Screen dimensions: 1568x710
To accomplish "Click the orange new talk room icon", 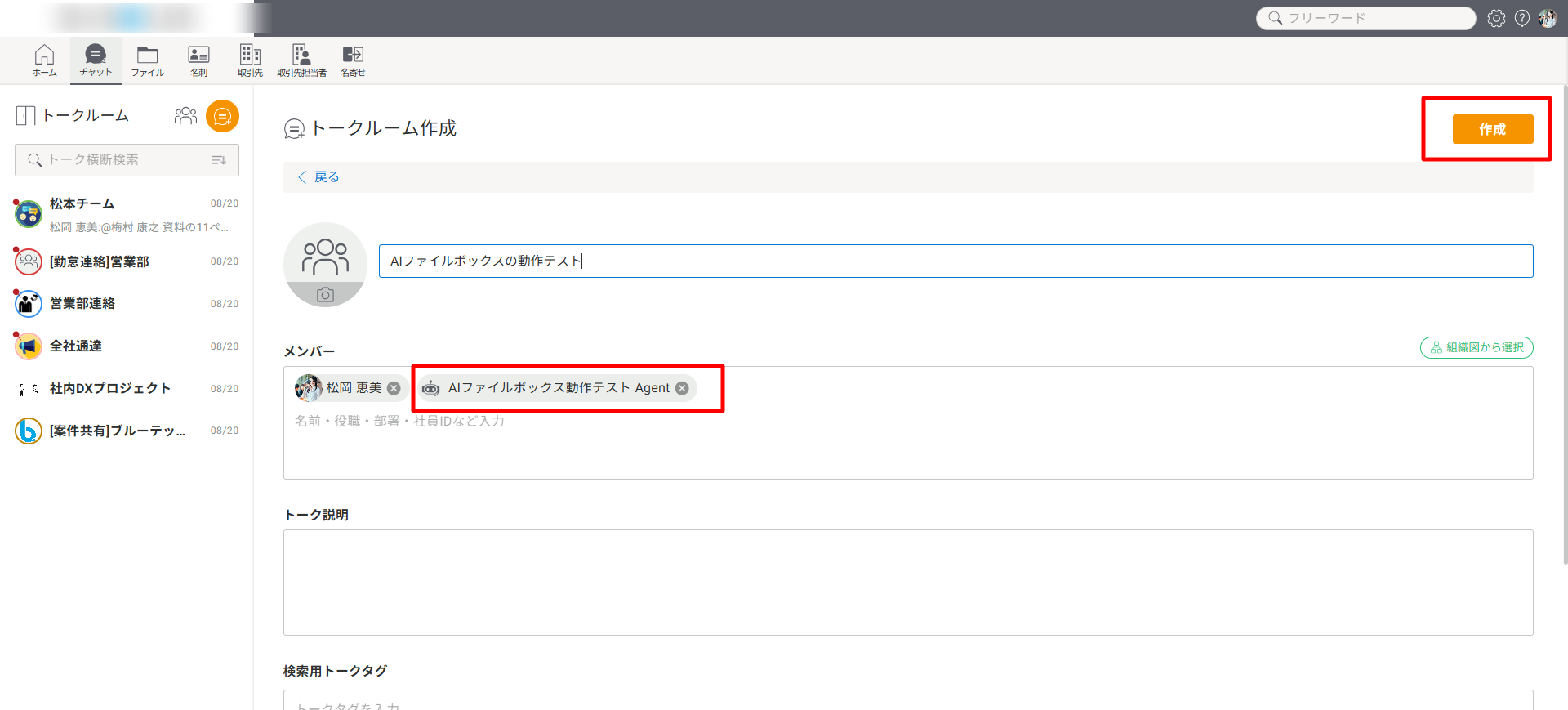I will click(222, 116).
